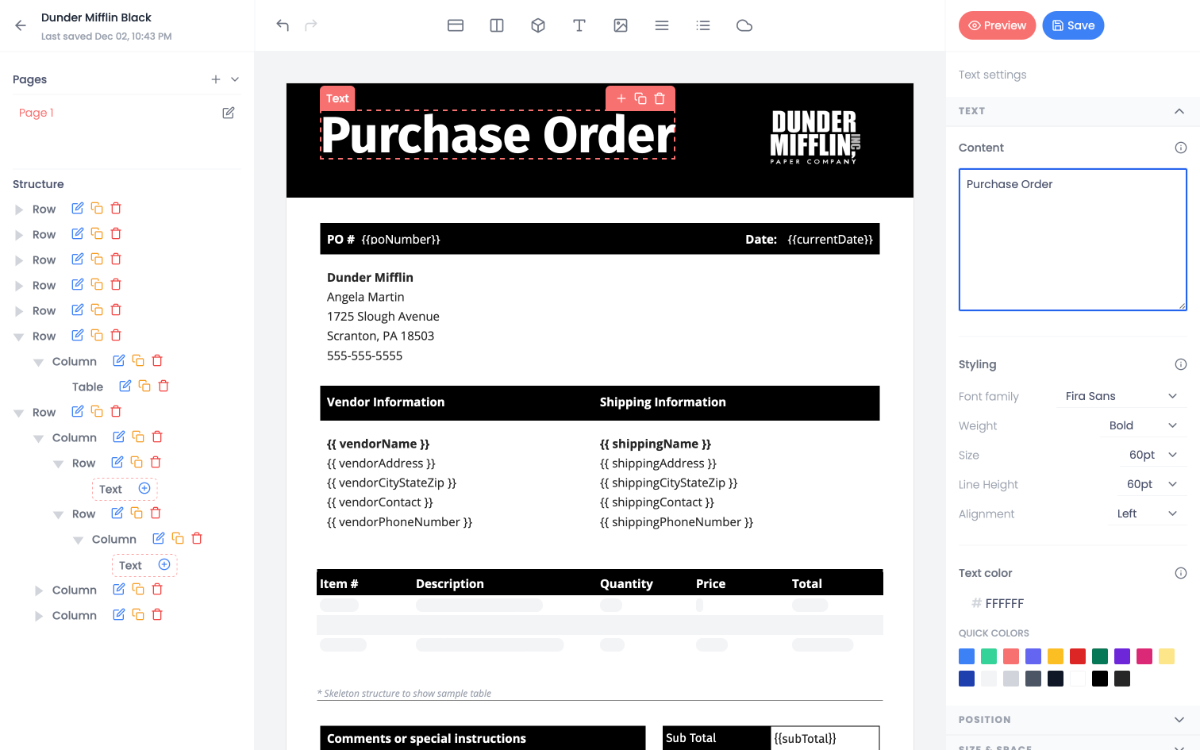Image resolution: width=1200 pixels, height=750 pixels.
Task: Open the Font family dropdown showing Fira Sans
Action: coord(1120,396)
